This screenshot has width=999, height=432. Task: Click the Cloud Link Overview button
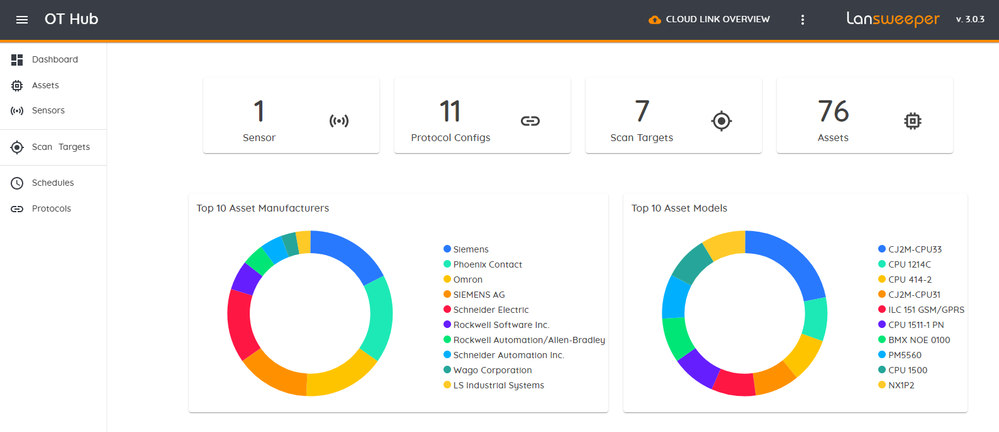[709, 20]
